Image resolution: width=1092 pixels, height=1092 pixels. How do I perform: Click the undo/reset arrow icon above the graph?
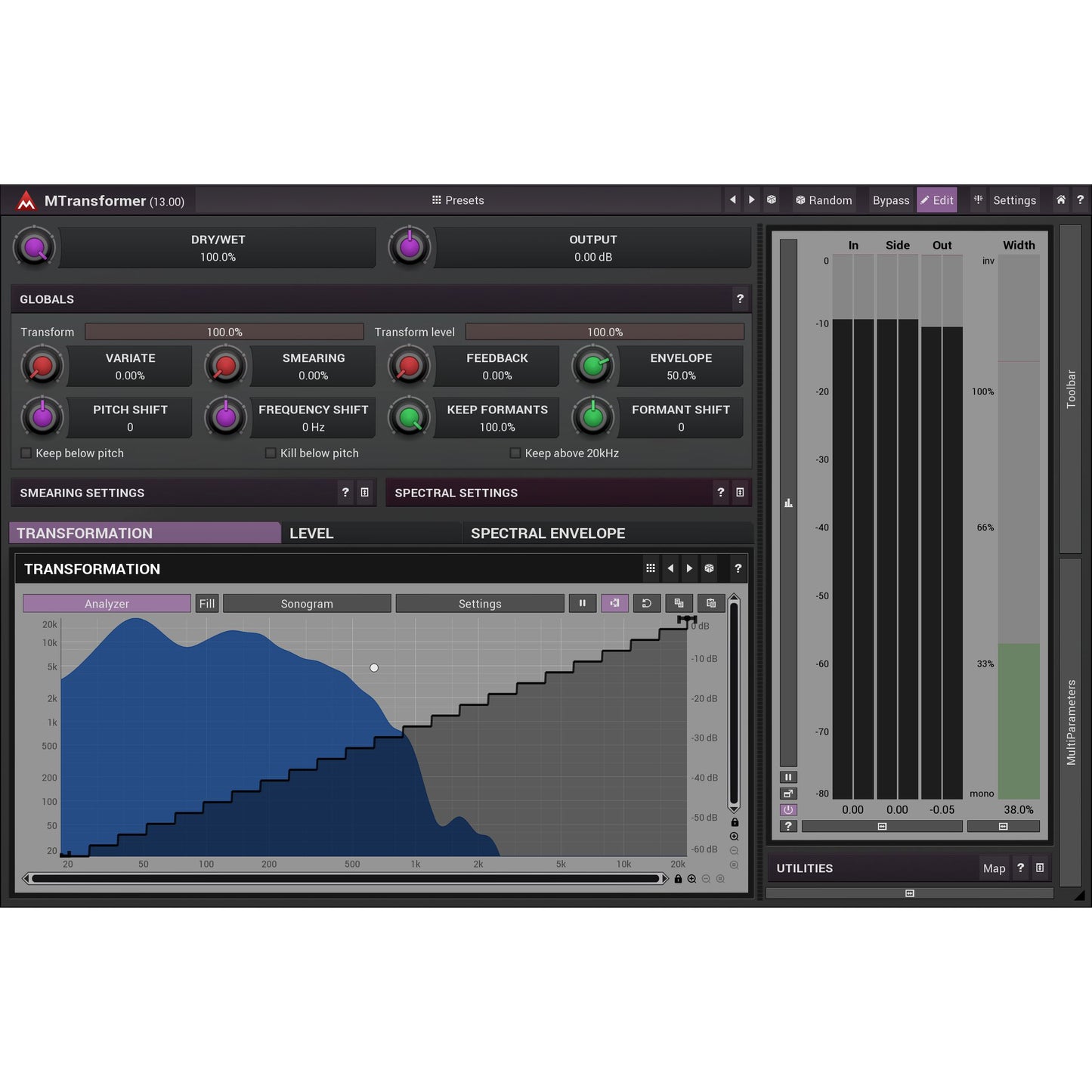[x=646, y=603]
